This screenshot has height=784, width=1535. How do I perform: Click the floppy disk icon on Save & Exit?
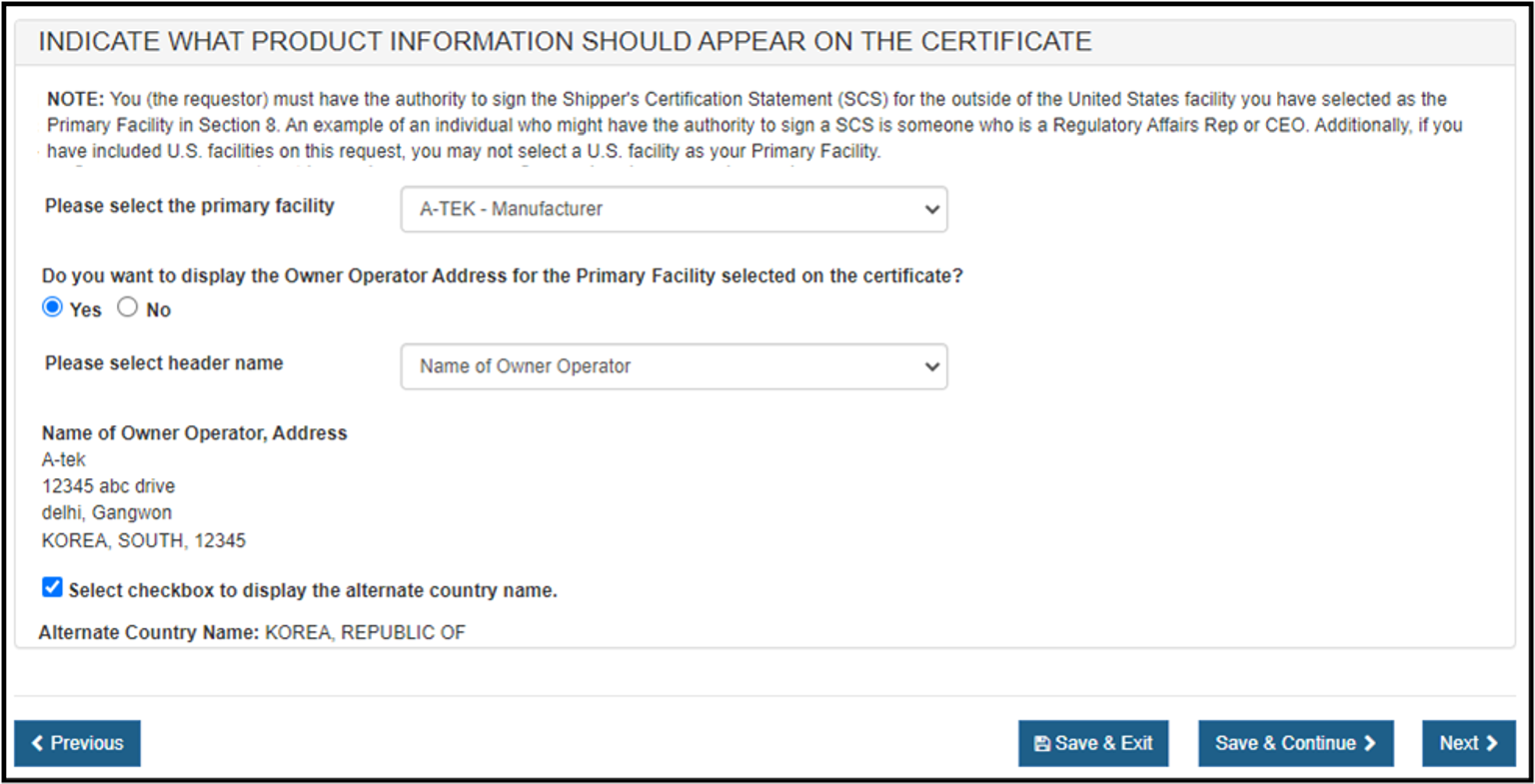click(1042, 743)
